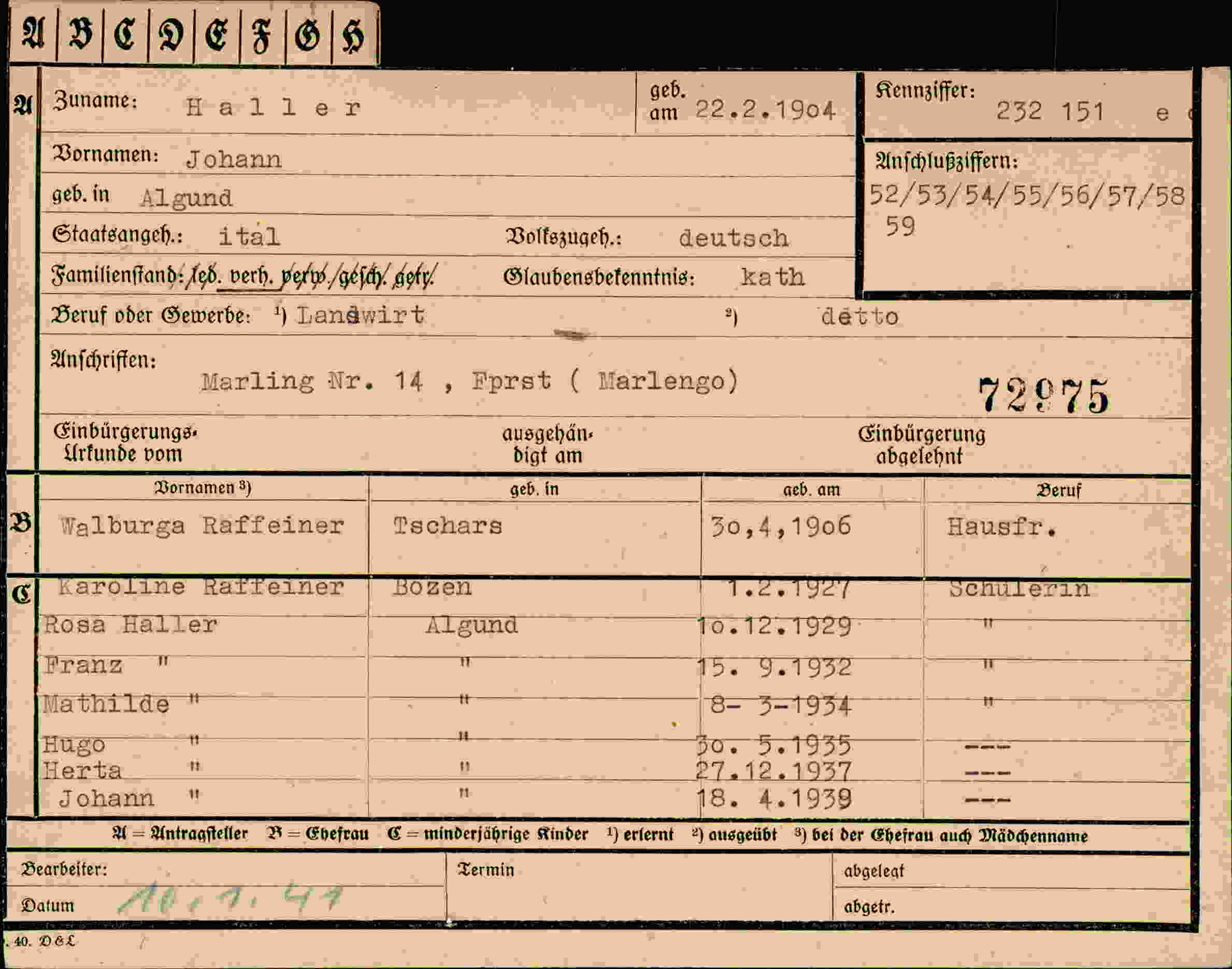Click the nationality value 'ital'
Screen dimensions: 1232x969
pos(249,237)
